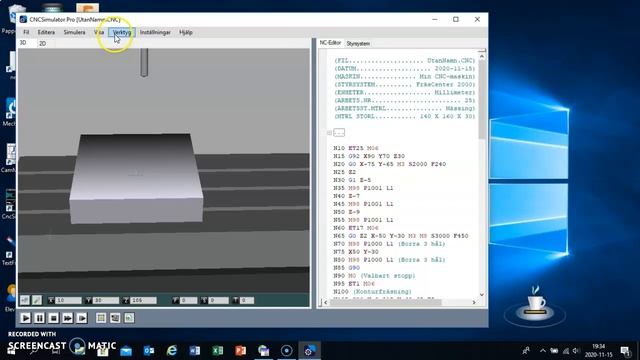The width and height of the screenshot is (640, 360).
Task: Fast-forward the simulation
Action: (67, 318)
